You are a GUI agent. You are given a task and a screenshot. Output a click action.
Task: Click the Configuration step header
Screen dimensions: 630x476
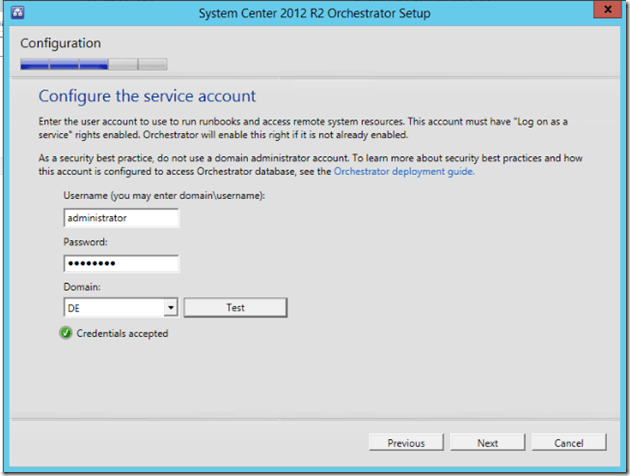tap(60, 44)
